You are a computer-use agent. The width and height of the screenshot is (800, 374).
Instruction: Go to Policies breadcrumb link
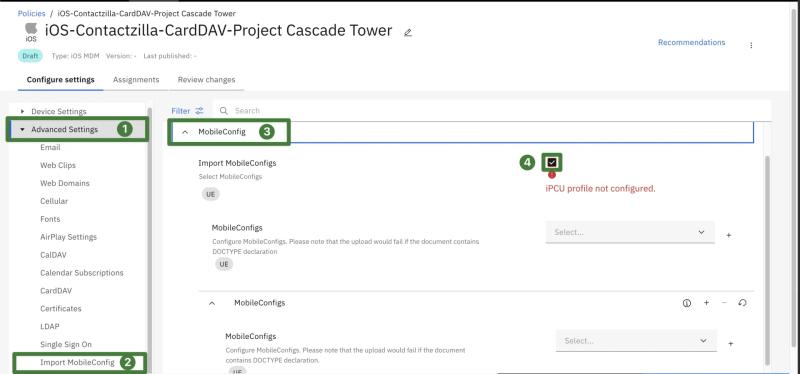[x=32, y=13]
